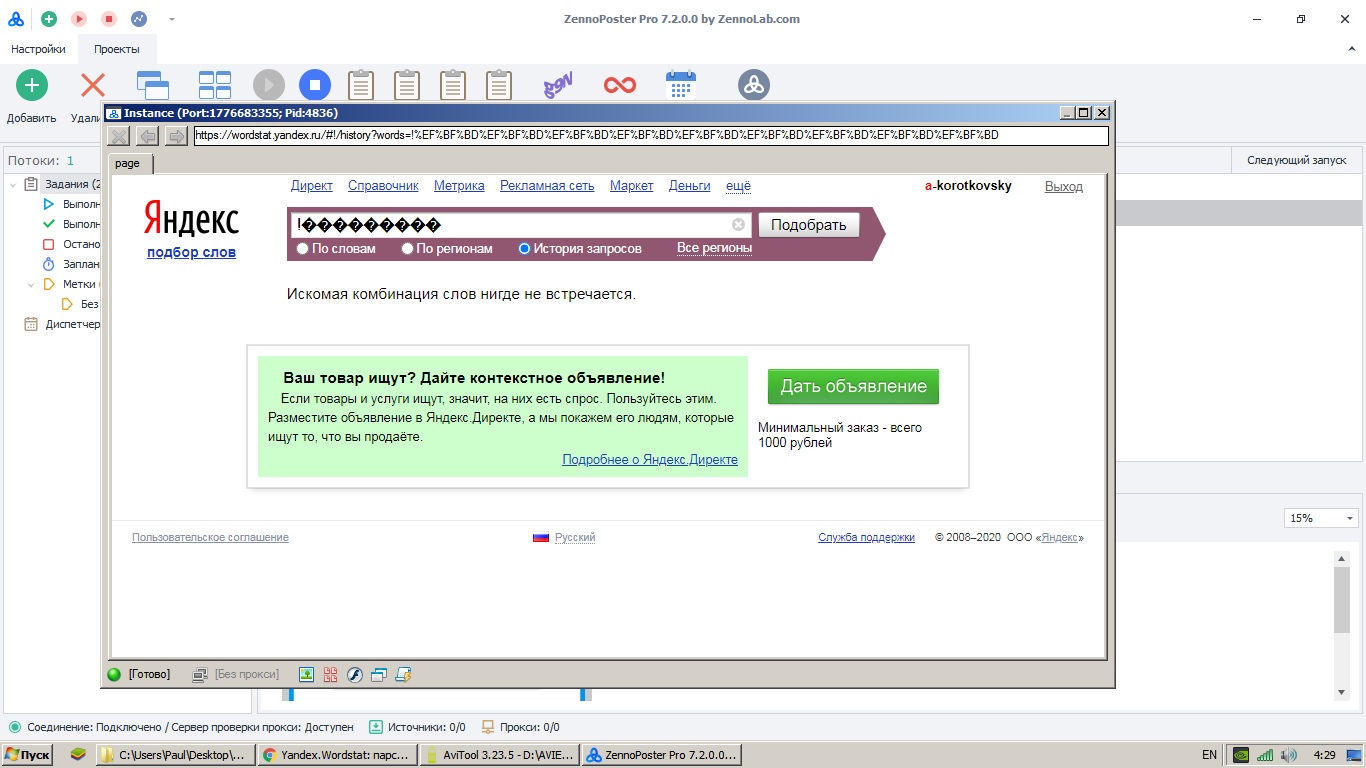The image size is (1366, 768).
Task: Click the red grid icon in Instance status bar
Action: (330, 674)
